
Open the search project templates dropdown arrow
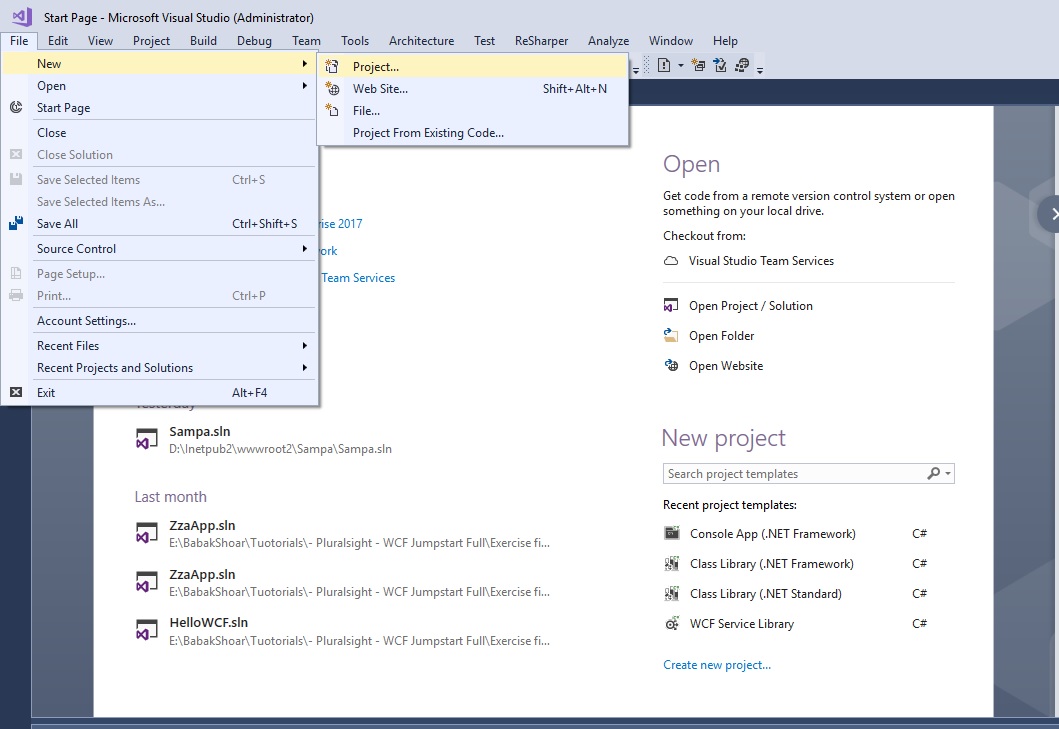pos(947,474)
